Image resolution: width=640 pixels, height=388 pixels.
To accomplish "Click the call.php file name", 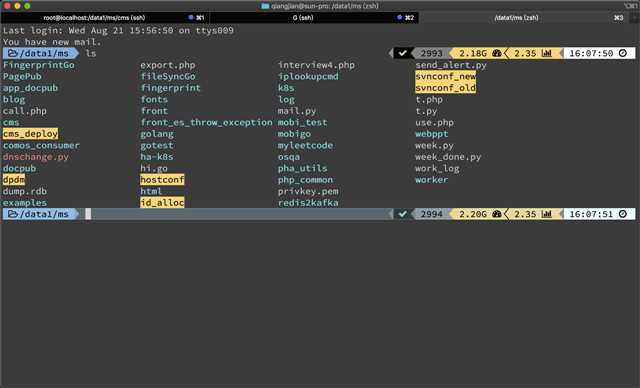I will [x=24, y=111].
